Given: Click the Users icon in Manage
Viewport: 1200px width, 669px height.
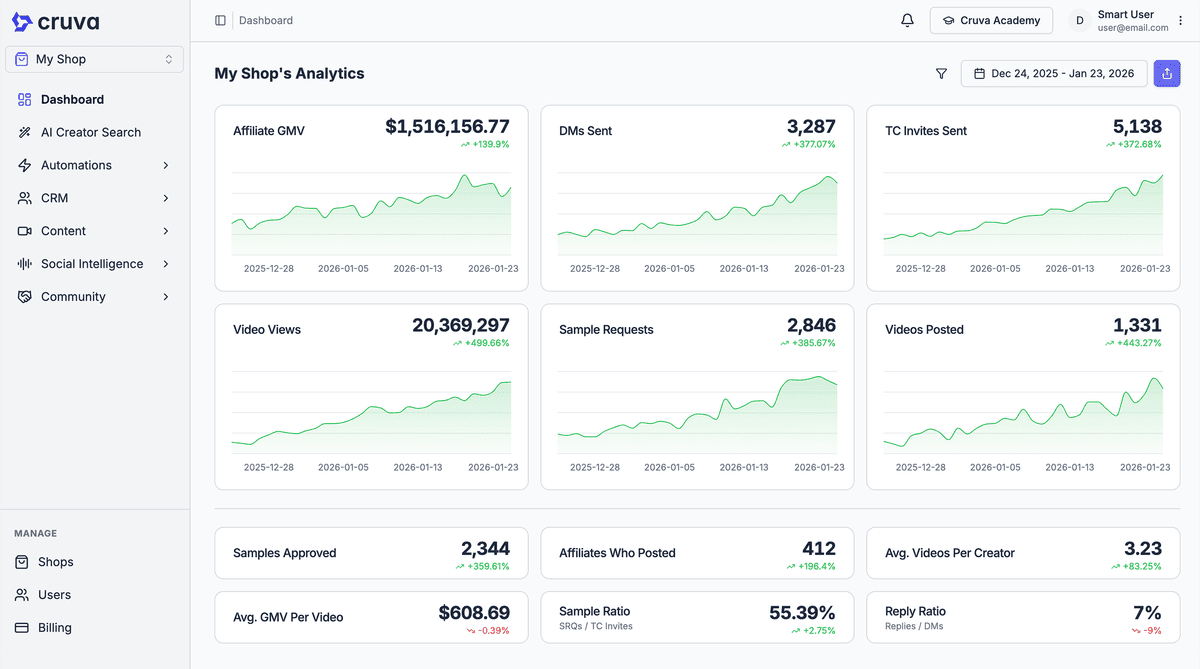Looking at the screenshot, I should click(x=22, y=595).
